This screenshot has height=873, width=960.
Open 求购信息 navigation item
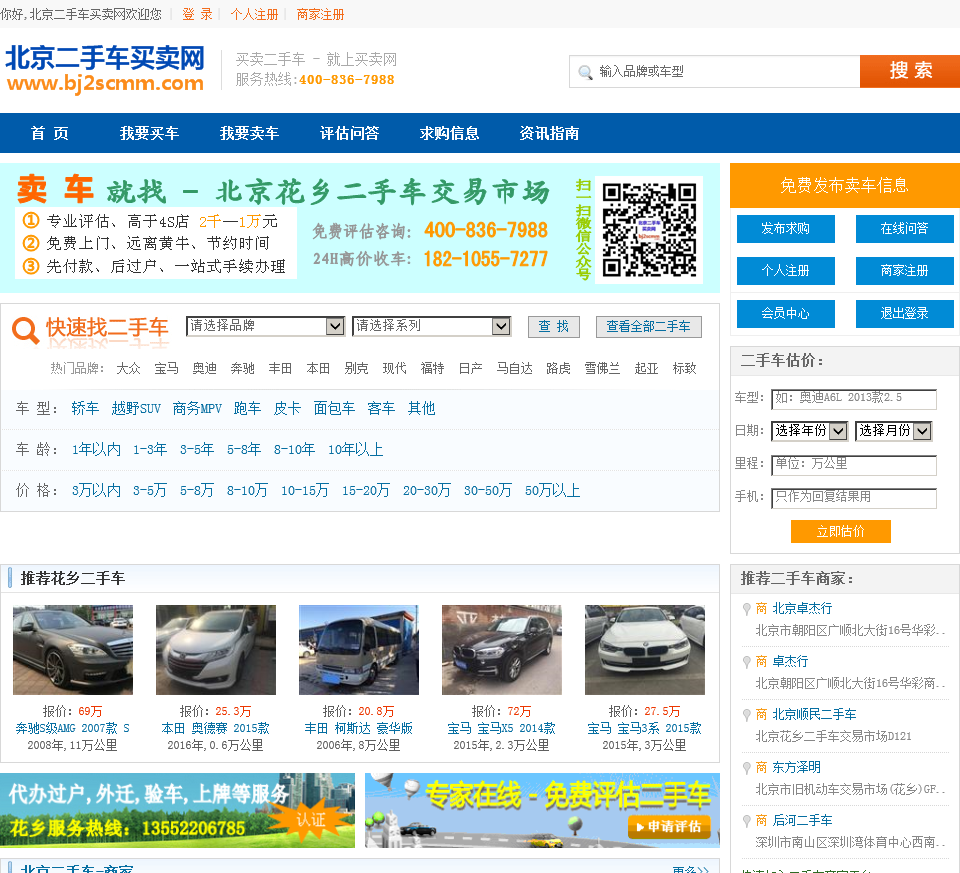pyautogui.click(x=449, y=133)
